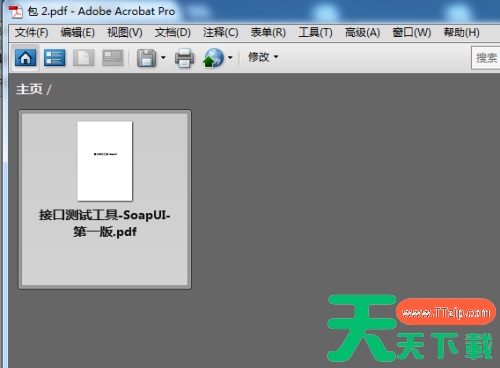The width and height of the screenshot is (500, 368).
Task: Select the 接口测试工具-SoapUI PDF page thumbnail
Action: pos(105,161)
